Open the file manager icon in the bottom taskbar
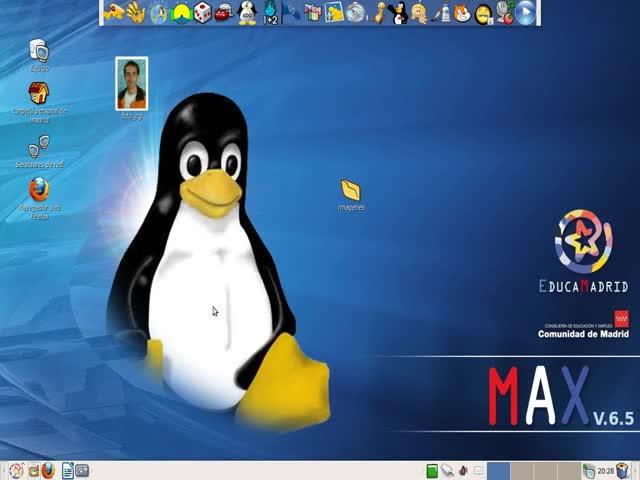 pyautogui.click(x=33, y=471)
